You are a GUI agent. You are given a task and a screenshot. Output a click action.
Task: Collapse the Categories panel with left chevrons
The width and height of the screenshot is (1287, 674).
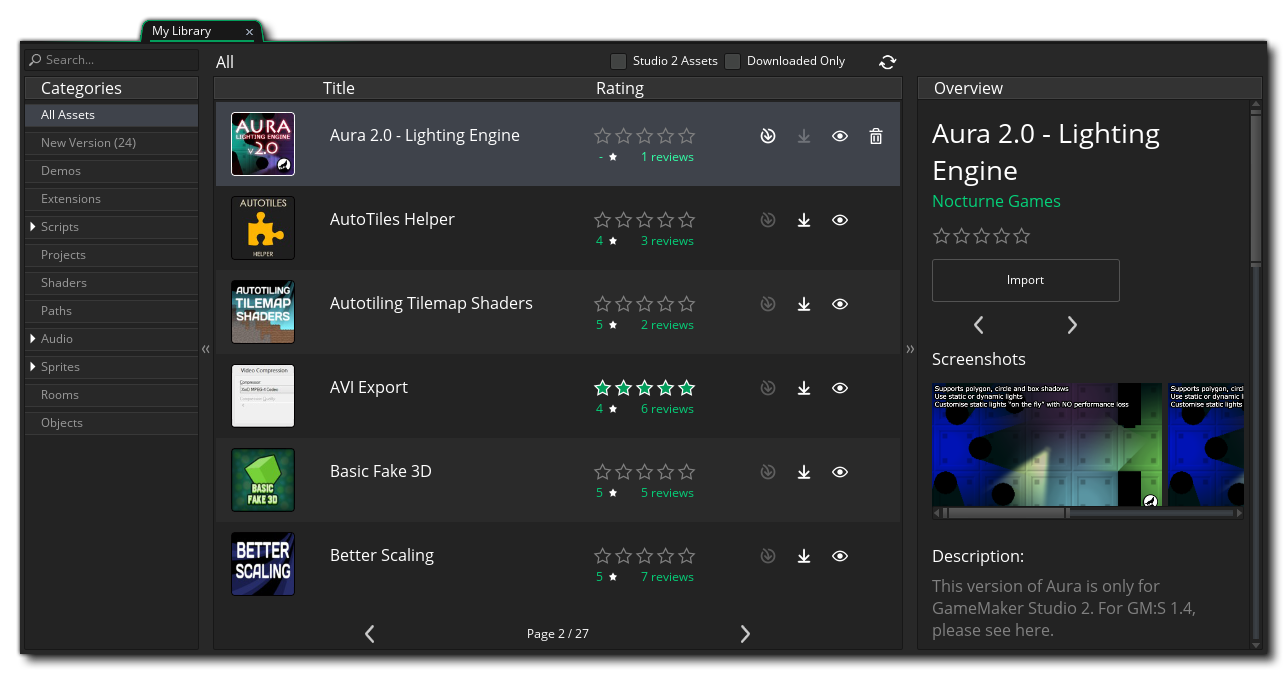click(206, 349)
